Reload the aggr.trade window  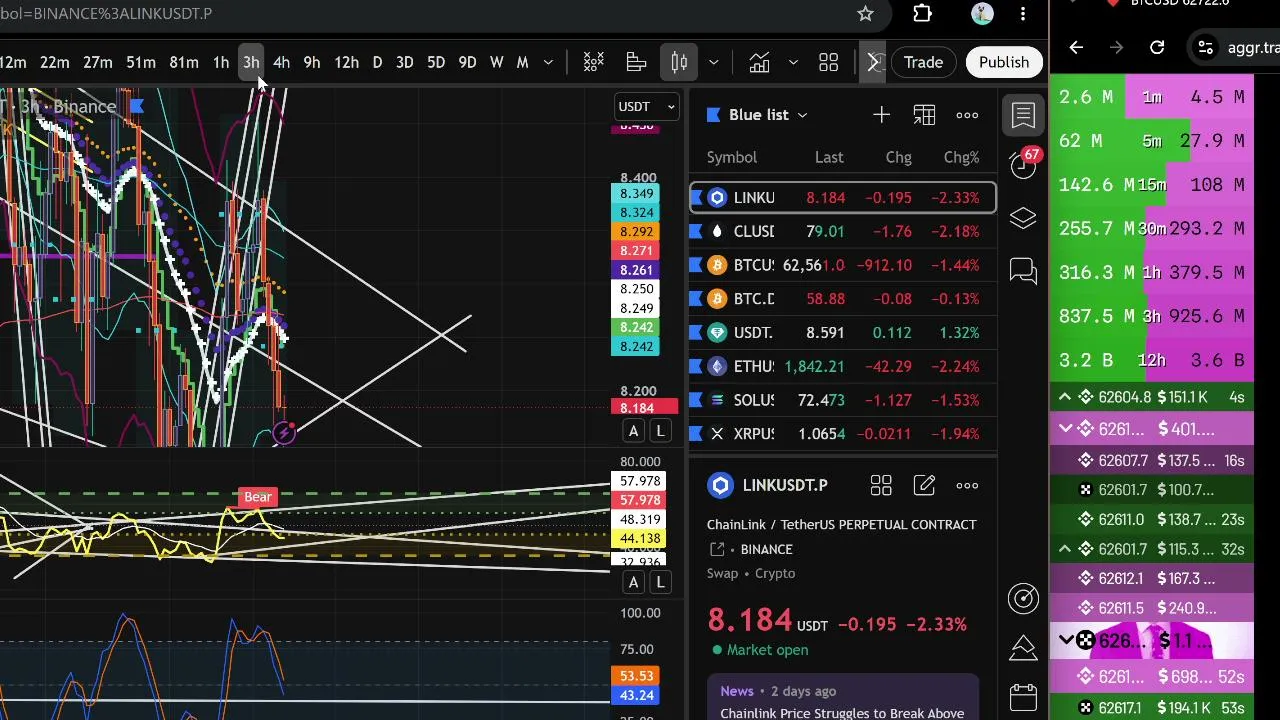(x=1157, y=47)
